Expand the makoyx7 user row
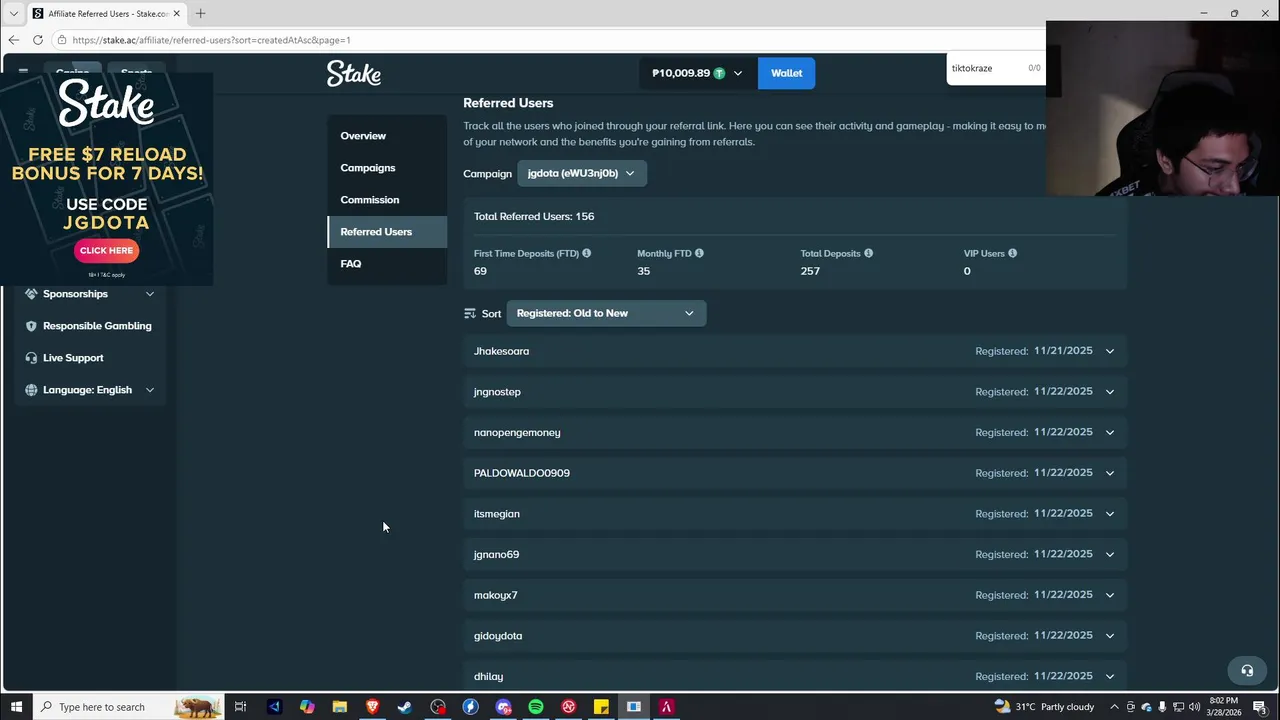The image size is (1280, 720). 795,595
